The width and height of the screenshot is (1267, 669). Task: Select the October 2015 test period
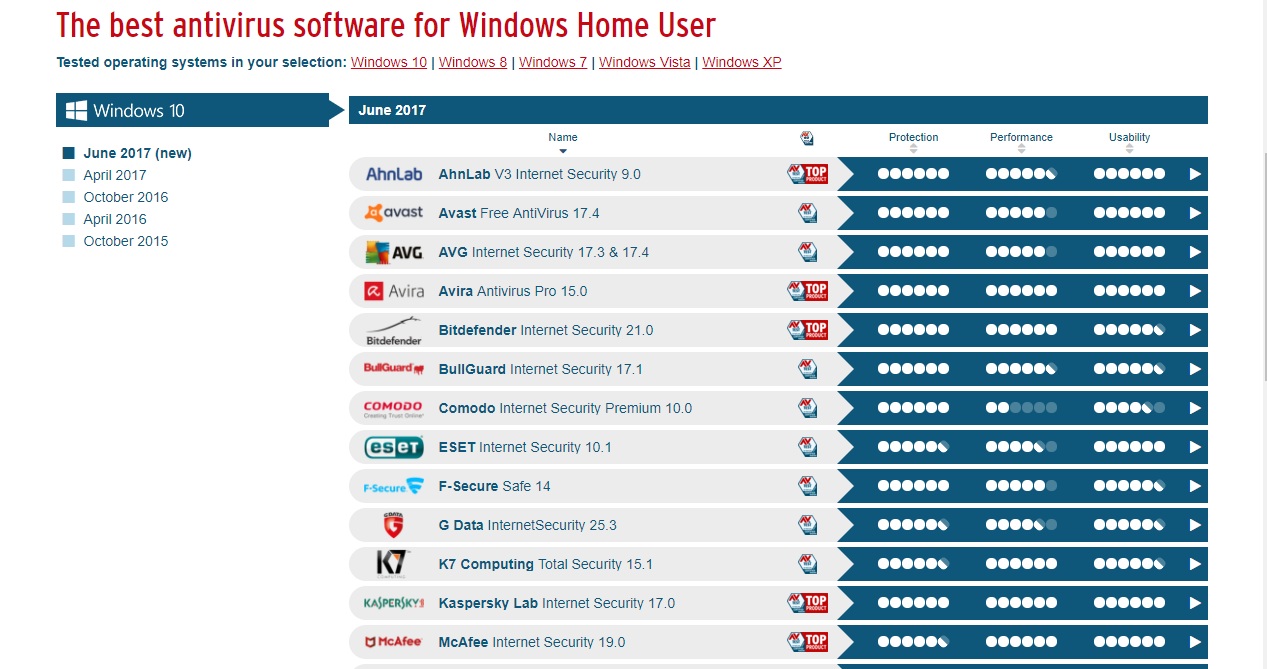click(x=125, y=241)
